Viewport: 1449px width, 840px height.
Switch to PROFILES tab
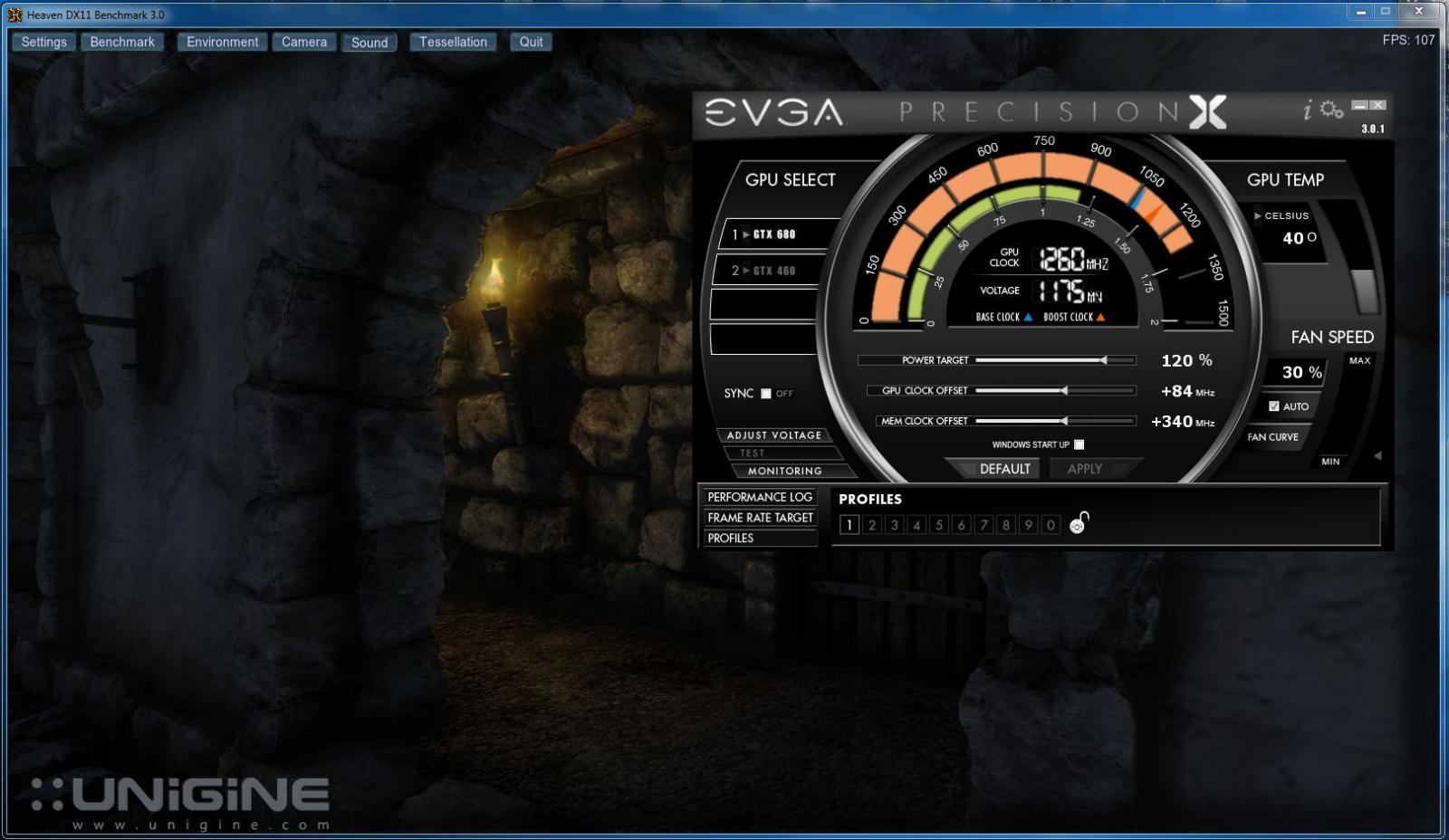[x=760, y=538]
